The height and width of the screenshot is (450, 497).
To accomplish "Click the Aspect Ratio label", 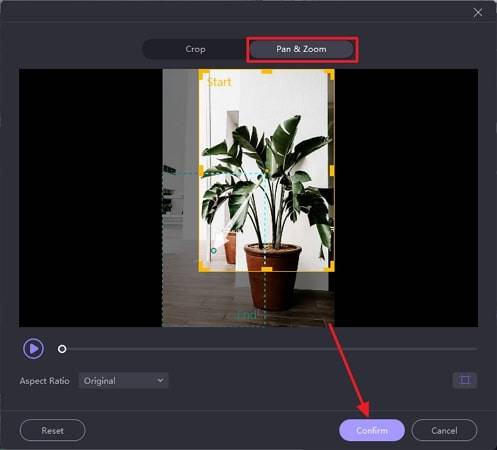I will tap(44, 381).
